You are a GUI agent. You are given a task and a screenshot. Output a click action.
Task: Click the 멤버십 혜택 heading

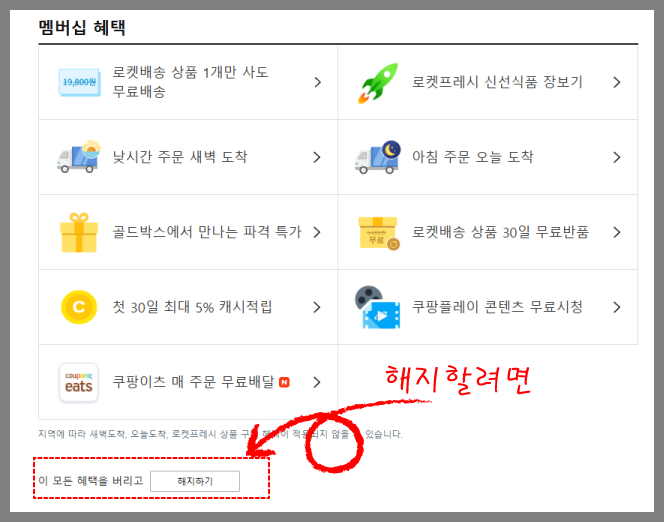pos(82,28)
